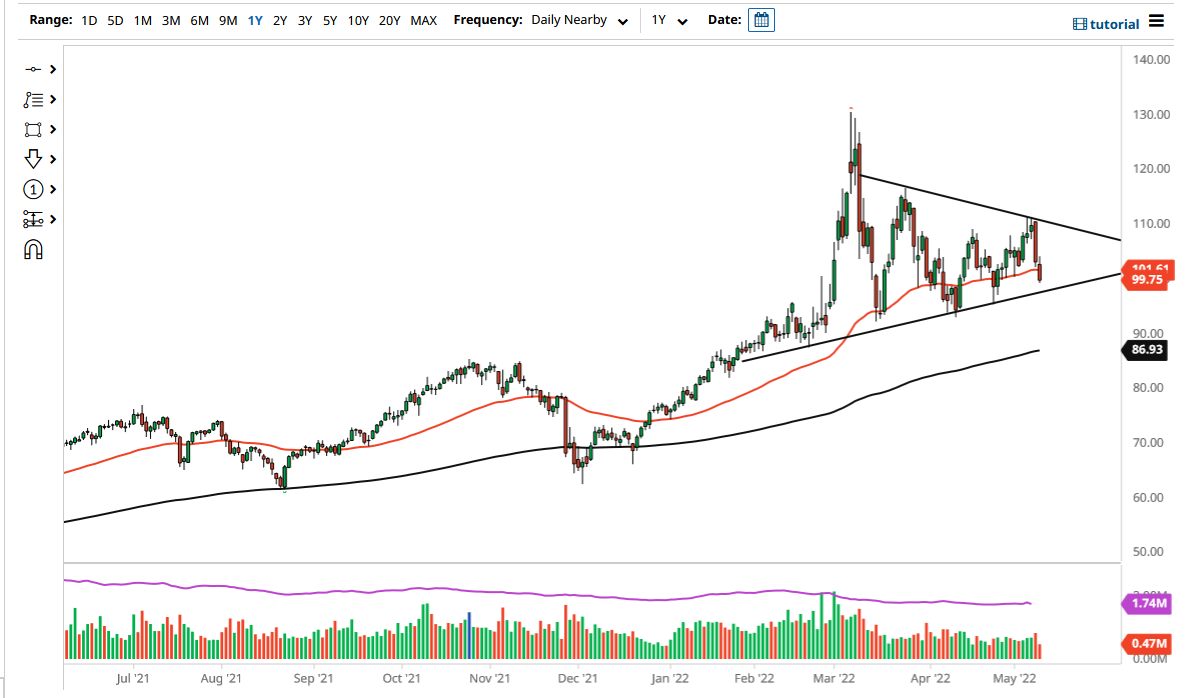Open the Frequency Daily Nearby dropdown
Screen dimensions: 1186x698
(578, 19)
